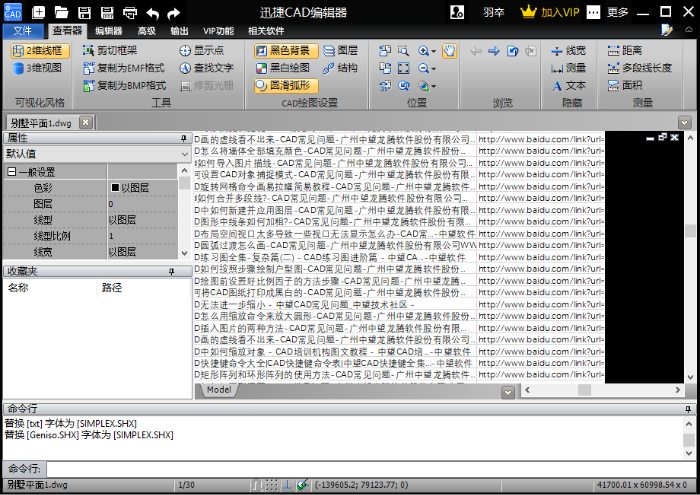Pin the 收藏夹 favorites panel
This screenshot has height=495, width=700.
tap(172, 271)
